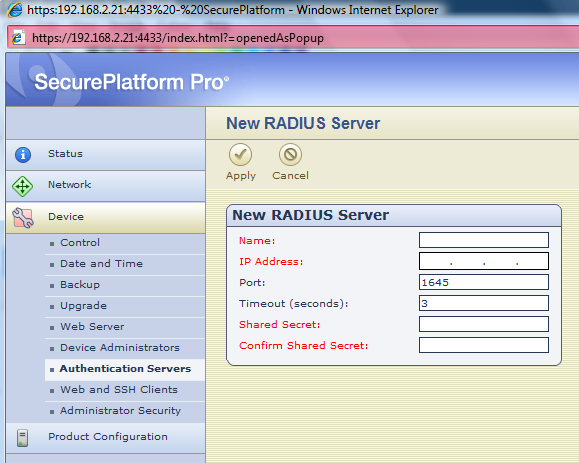The width and height of the screenshot is (579, 463).
Task: Click the Port field showing 1645
Action: click(484, 282)
